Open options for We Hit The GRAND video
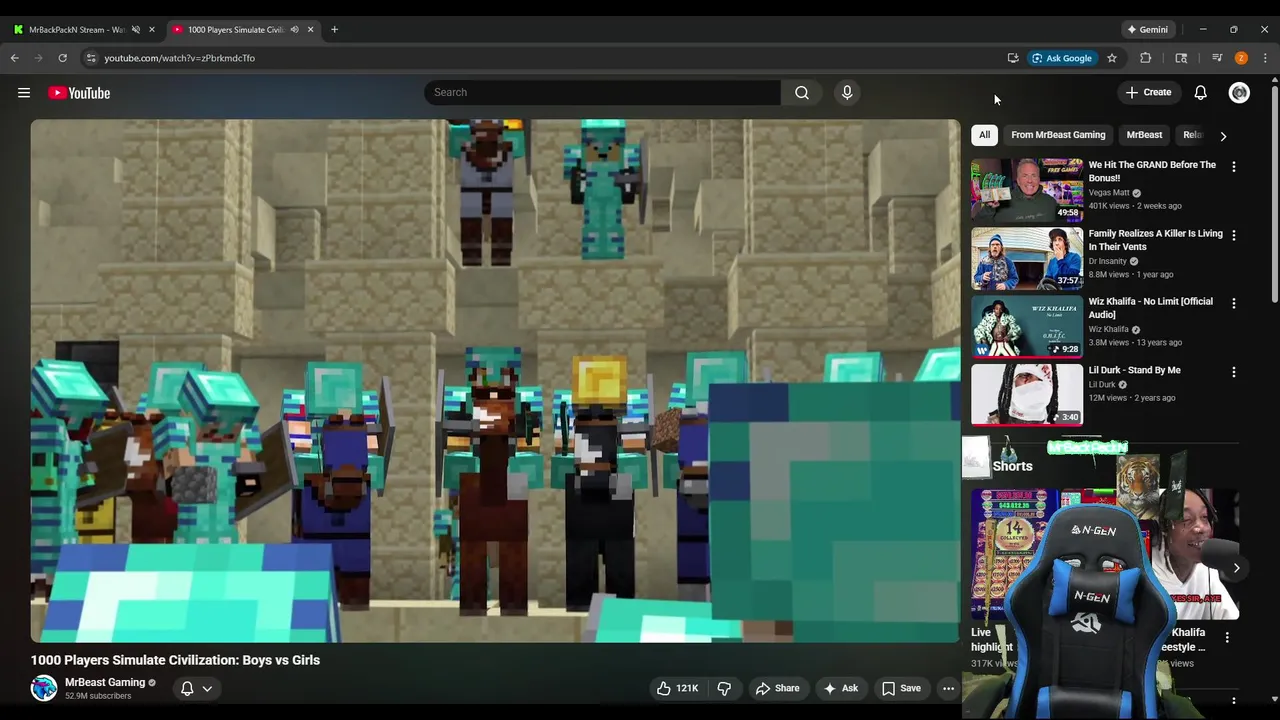Screen dimensions: 1280x720 click(x=1233, y=167)
